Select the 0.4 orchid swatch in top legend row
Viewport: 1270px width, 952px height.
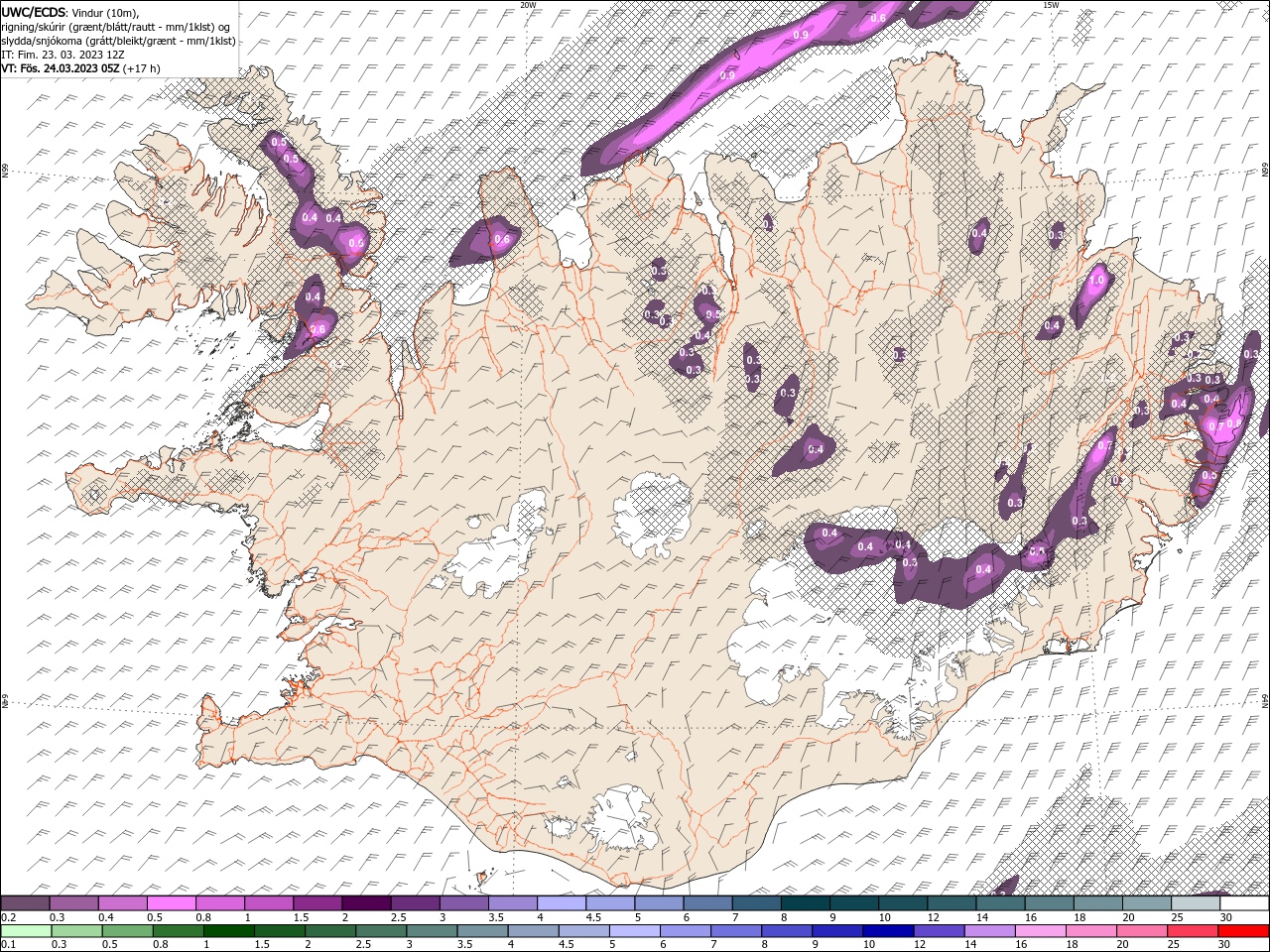tap(122, 904)
